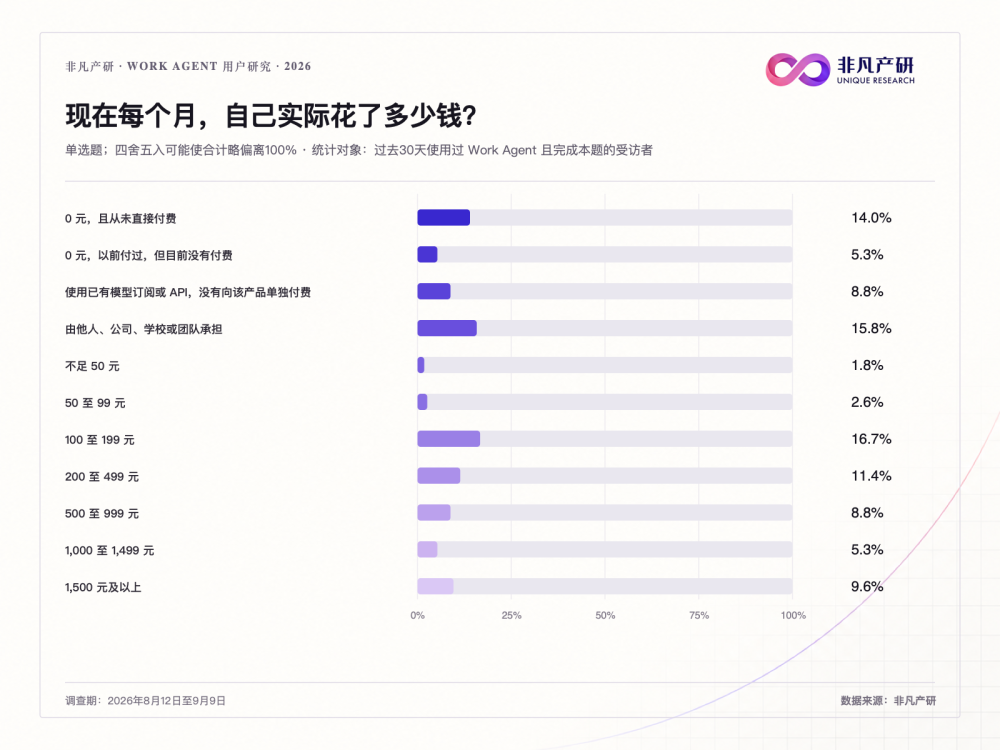Select label 200 至 499 元

(101, 477)
